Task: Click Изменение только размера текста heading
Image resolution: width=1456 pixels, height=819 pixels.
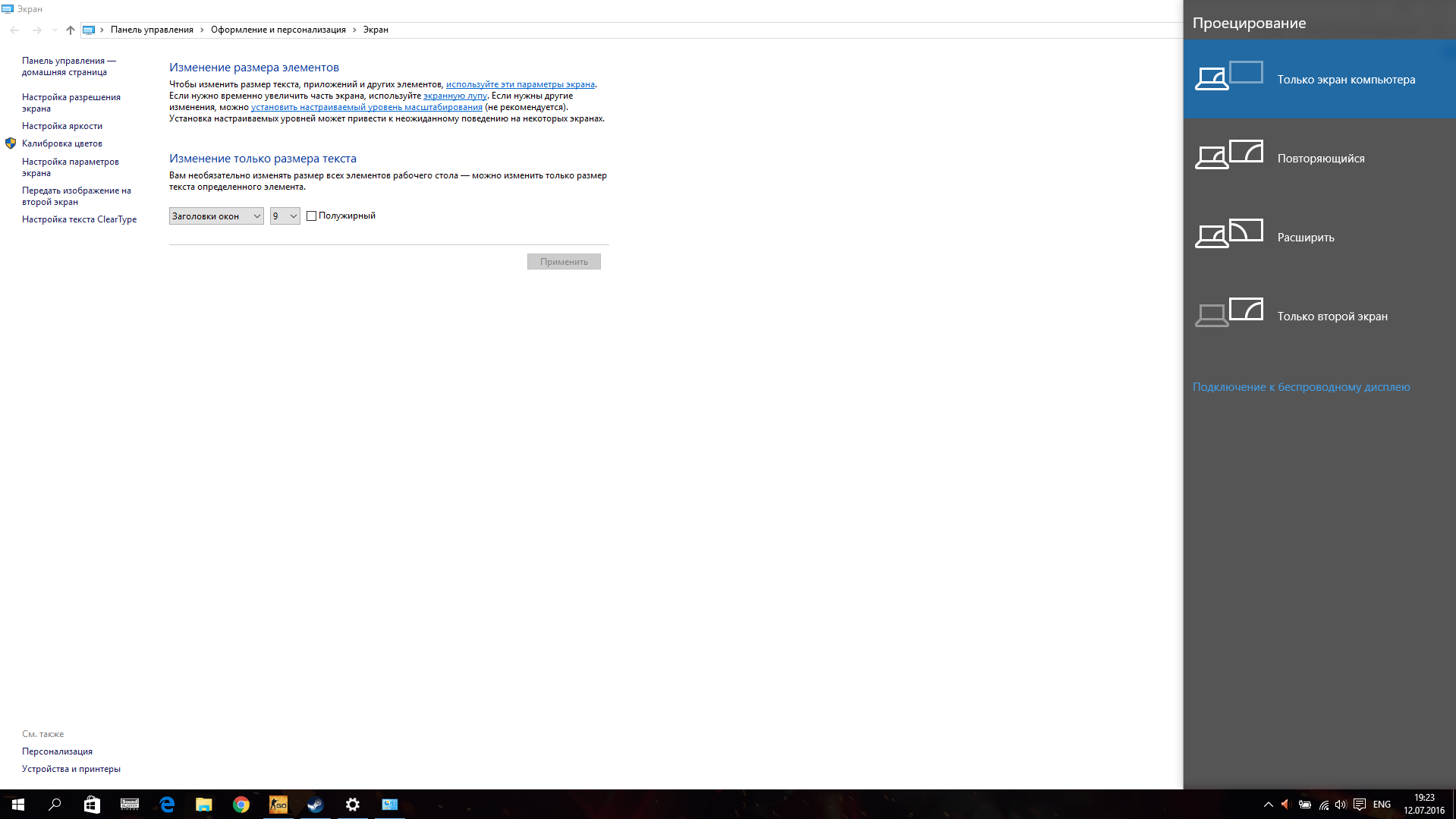Action: (263, 159)
